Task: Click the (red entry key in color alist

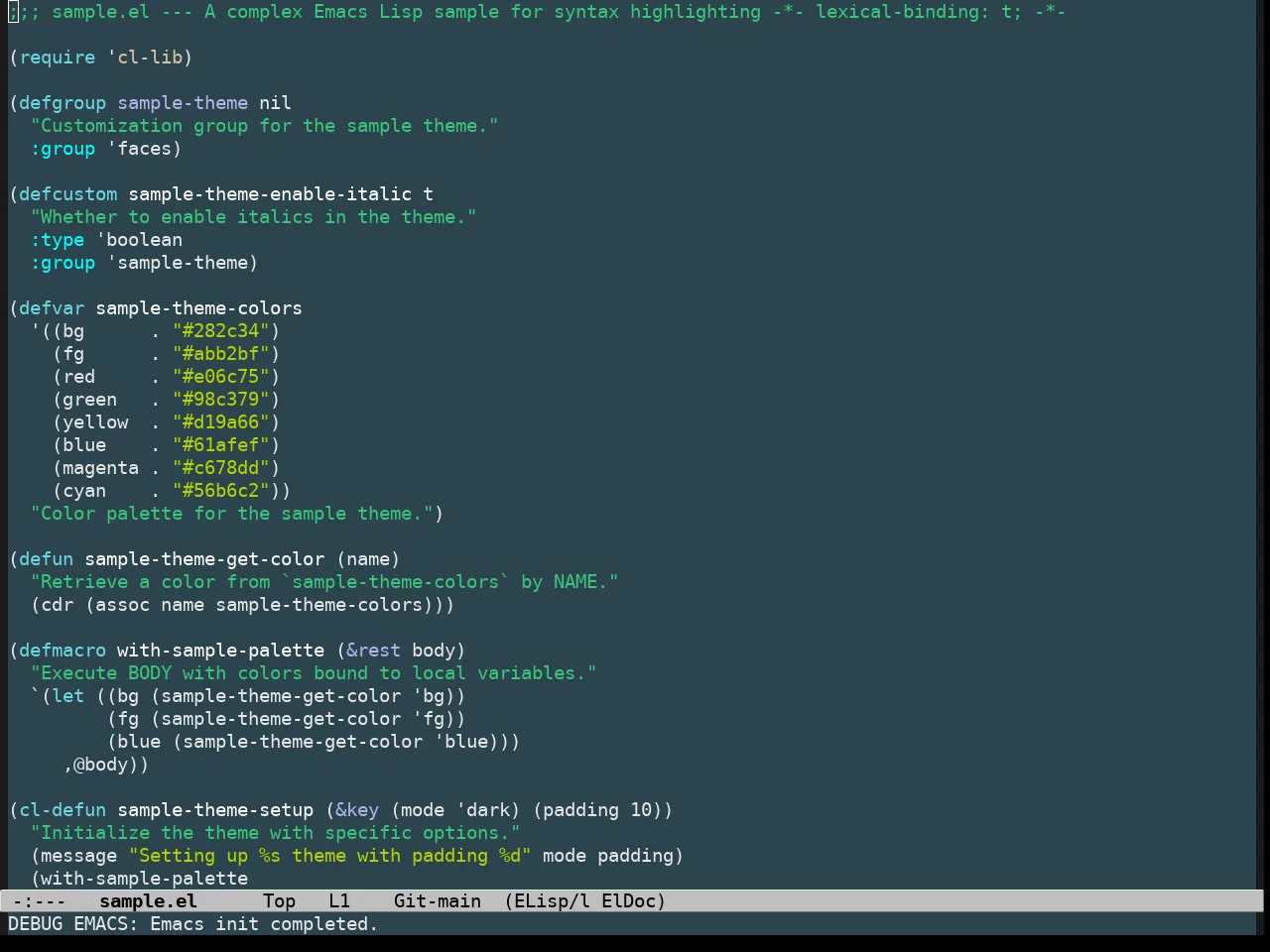Action: tap(73, 377)
